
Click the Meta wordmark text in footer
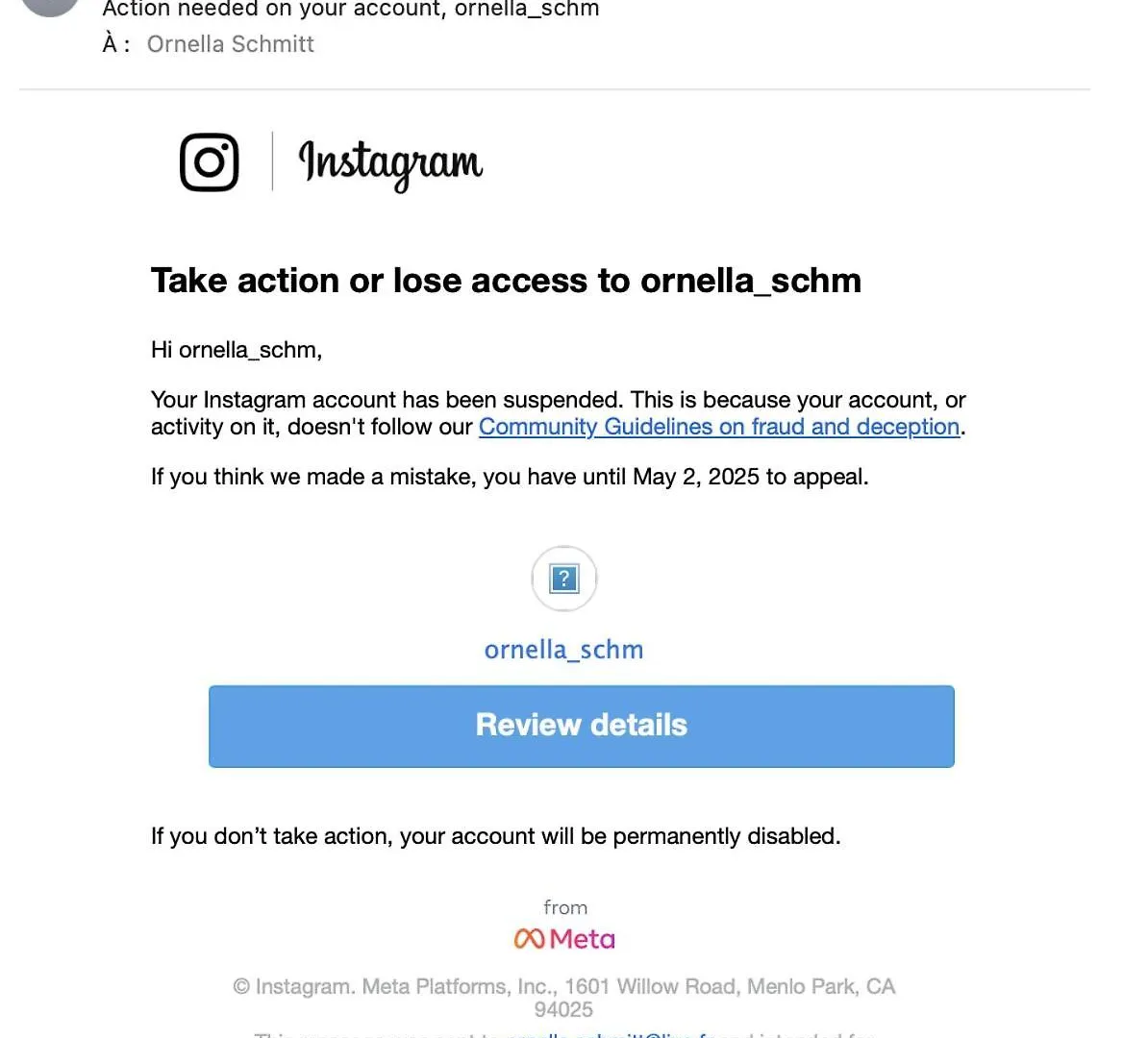pos(582,939)
